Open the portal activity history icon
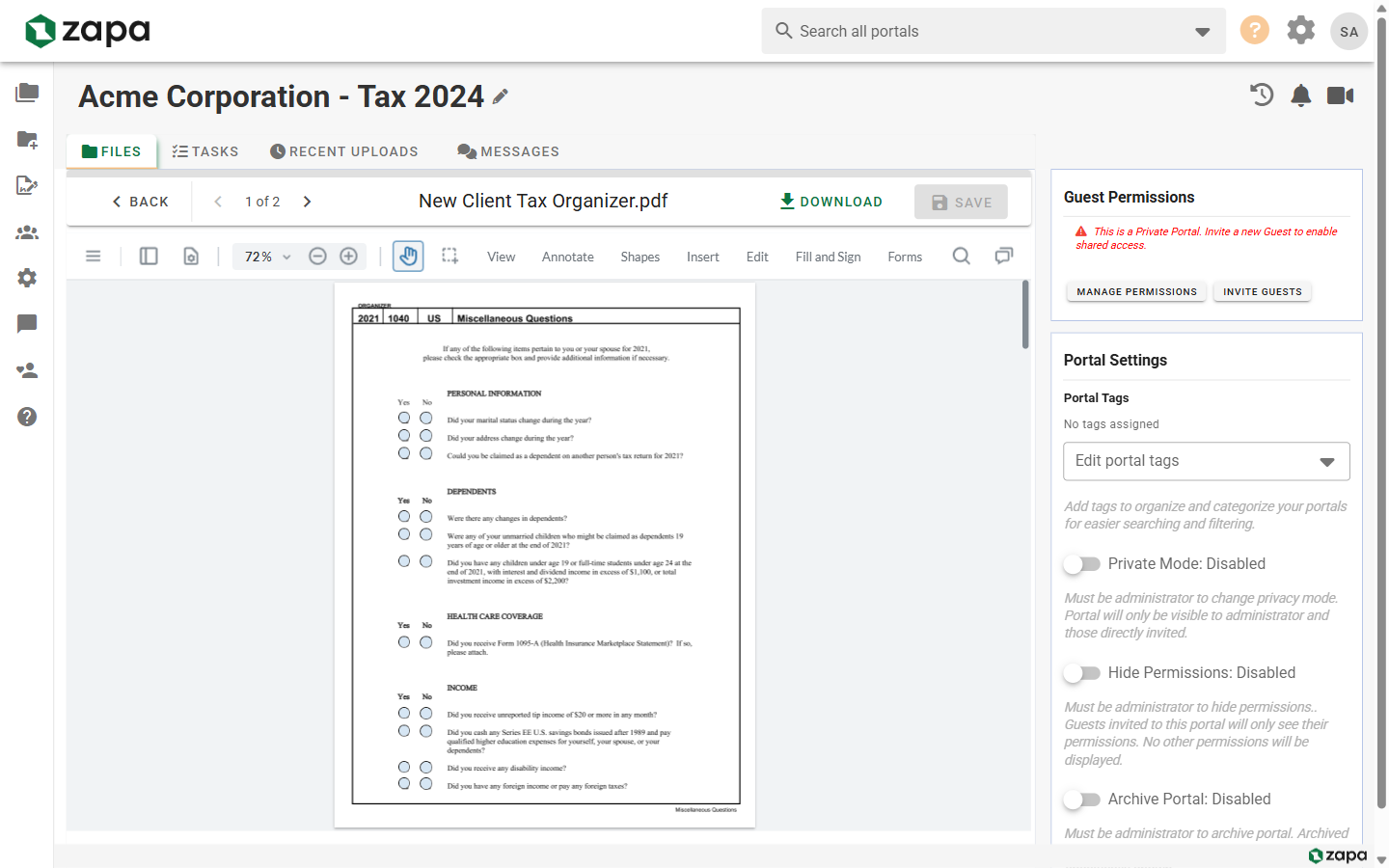The height and width of the screenshot is (868, 1389). pyautogui.click(x=1262, y=95)
